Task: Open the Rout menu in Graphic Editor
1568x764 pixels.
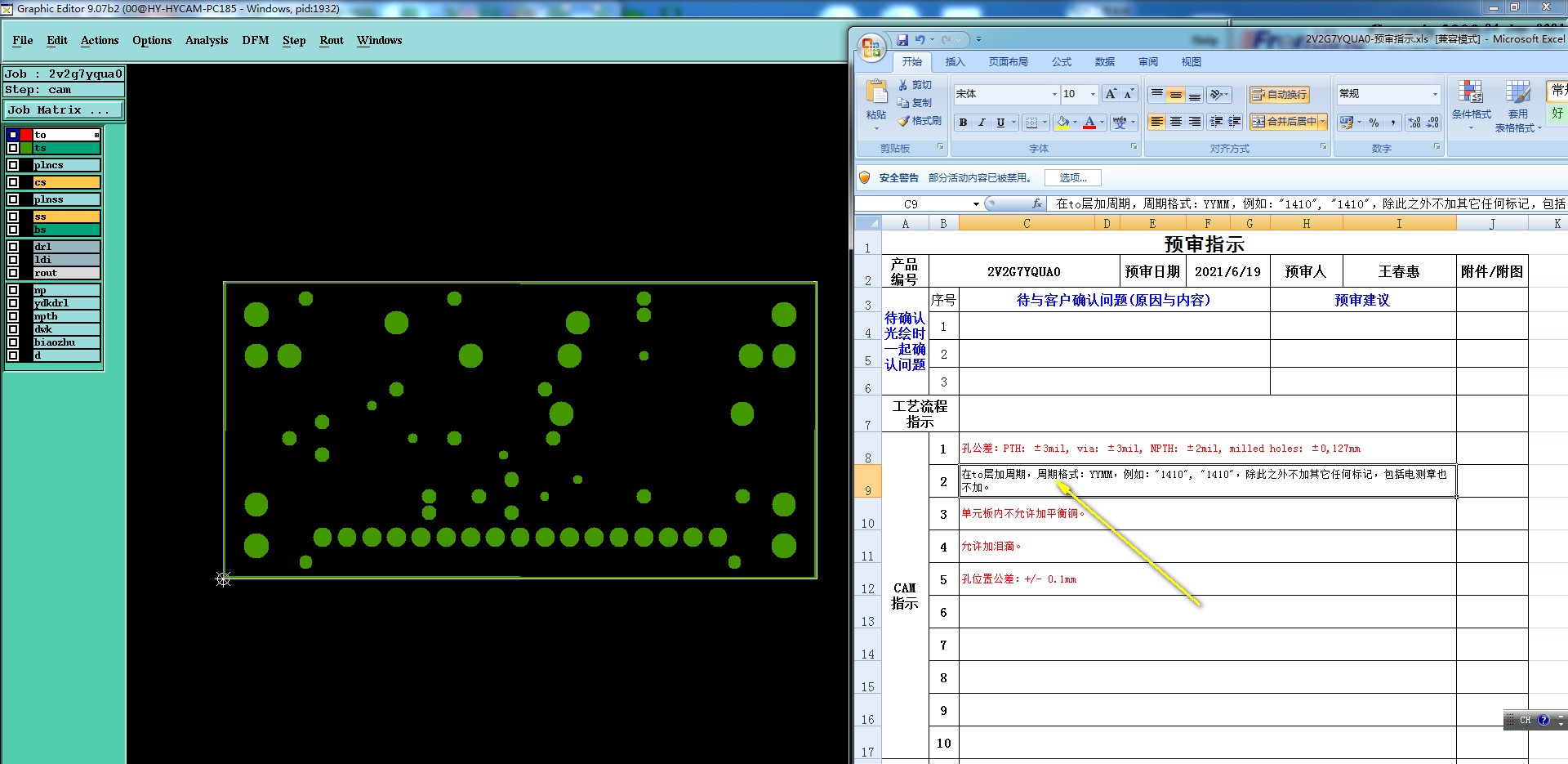Action: click(x=332, y=40)
